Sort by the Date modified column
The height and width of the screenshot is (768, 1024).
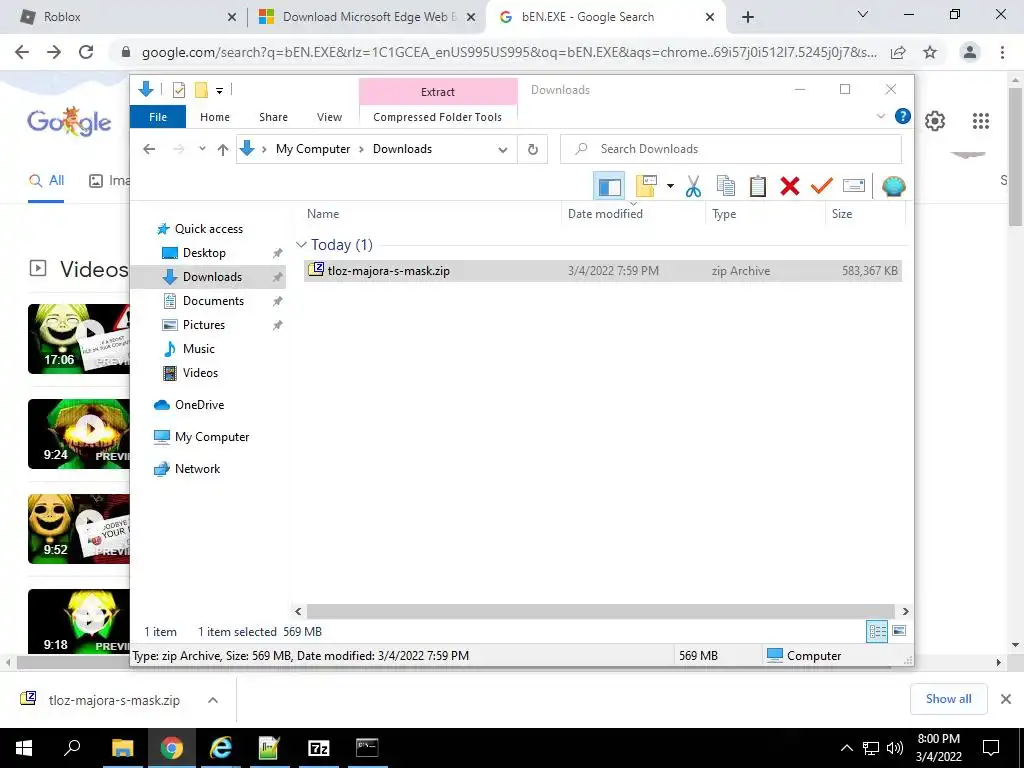[x=633, y=214]
